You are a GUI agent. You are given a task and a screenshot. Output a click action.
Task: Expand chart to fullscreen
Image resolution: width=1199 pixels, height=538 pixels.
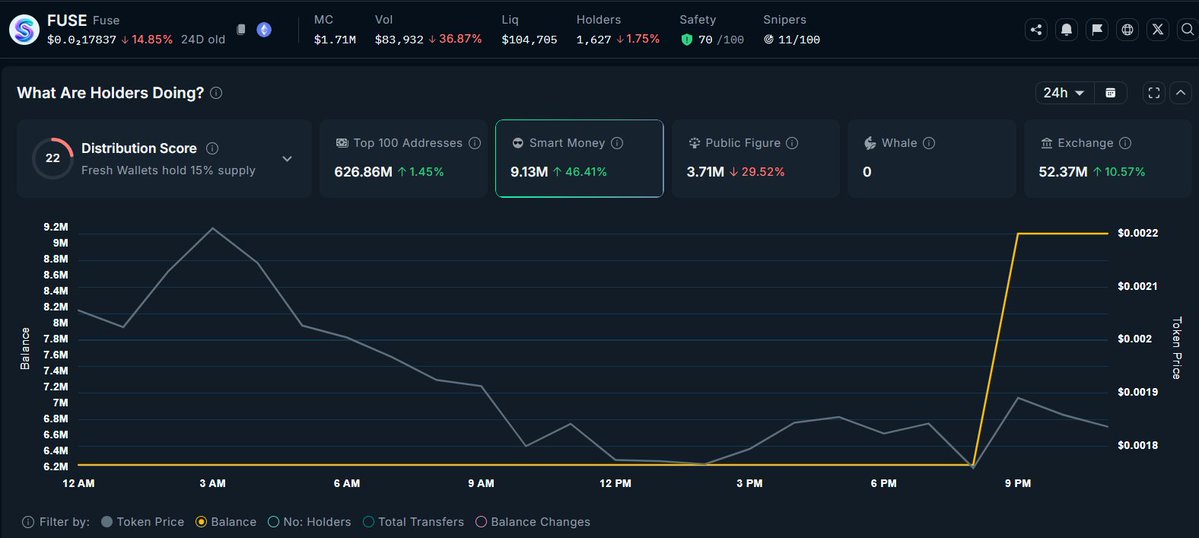1154,93
